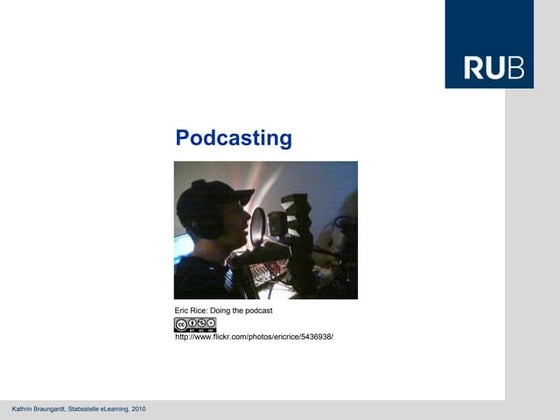Select the podcast recording photo
Viewport: 560px width, 420px height.
266,230
